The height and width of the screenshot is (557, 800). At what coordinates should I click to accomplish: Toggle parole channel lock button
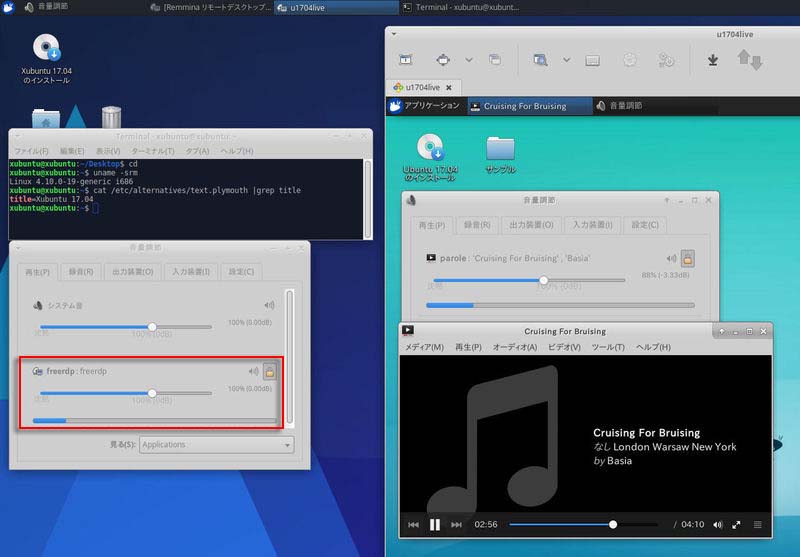pyautogui.click(x=688, y=259)
